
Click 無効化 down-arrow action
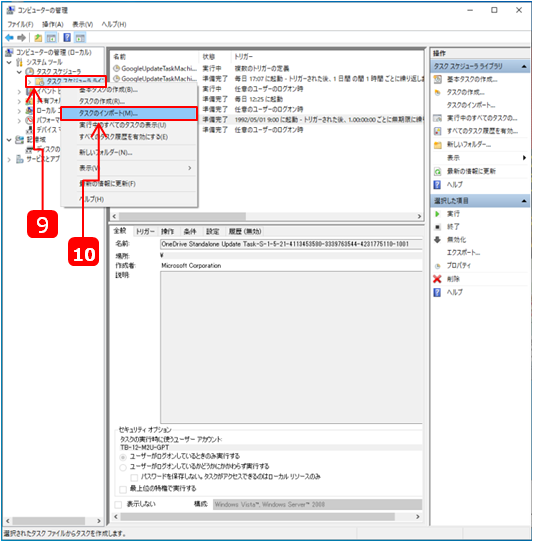pyautogui.click(x=456, y=240)
